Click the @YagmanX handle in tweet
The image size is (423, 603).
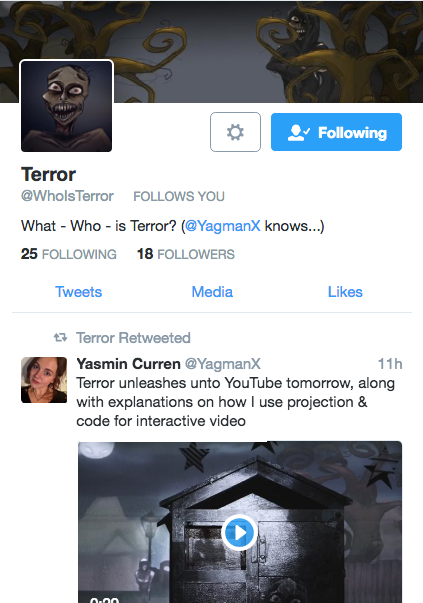click(x=223, y=364)
